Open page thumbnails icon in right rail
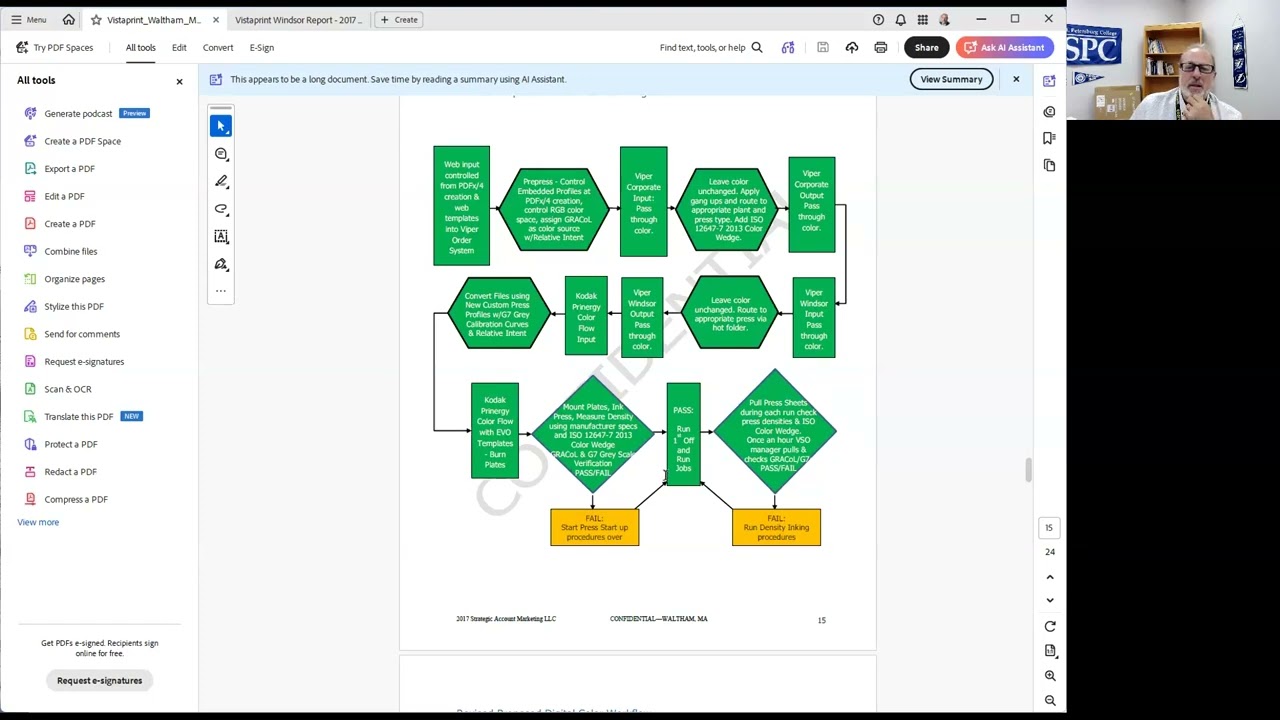Viewport: 1280px width, 720px height. click(1049, 165)
